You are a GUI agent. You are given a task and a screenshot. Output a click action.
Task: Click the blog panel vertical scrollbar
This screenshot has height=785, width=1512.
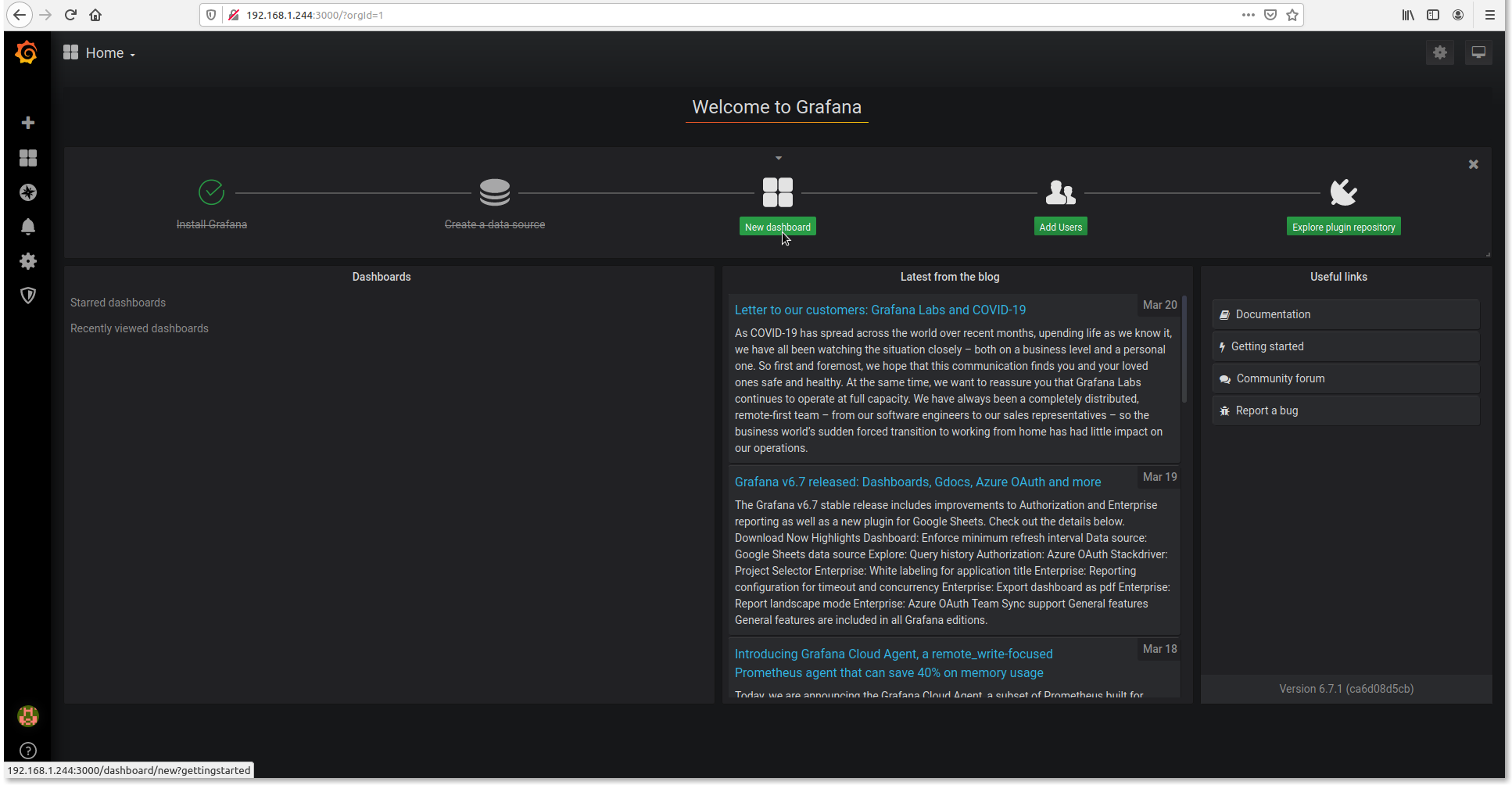click(x=1184, y=349)
